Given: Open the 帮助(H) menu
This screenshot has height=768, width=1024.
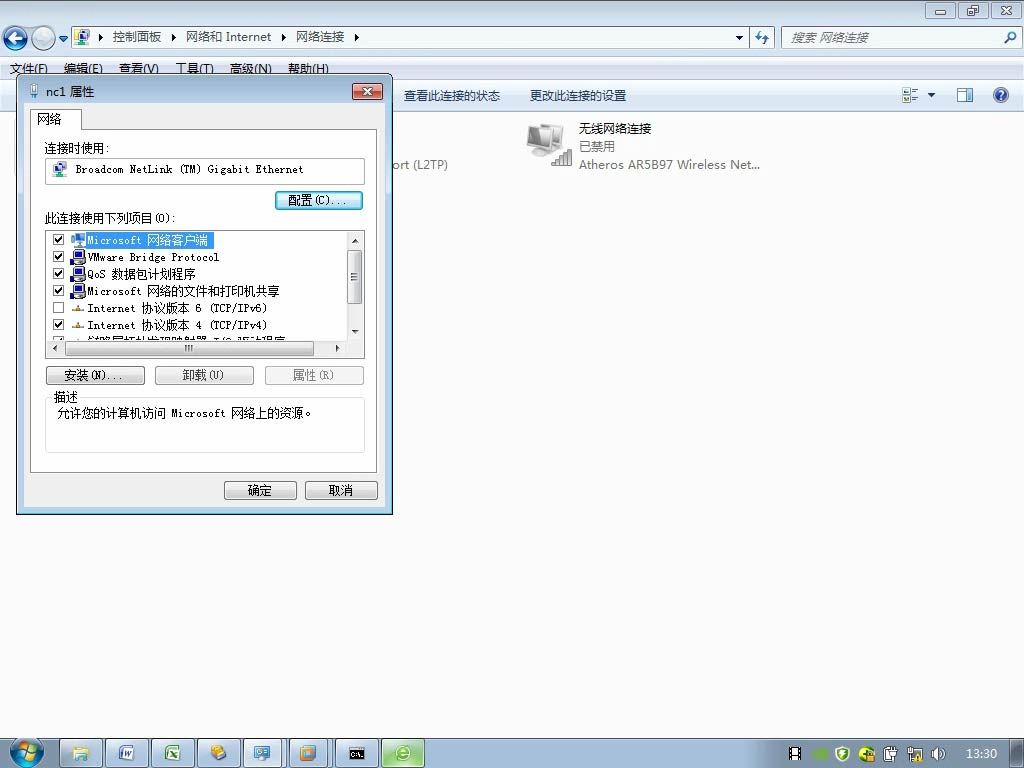Looking at the screenshot, I should 308,68.
